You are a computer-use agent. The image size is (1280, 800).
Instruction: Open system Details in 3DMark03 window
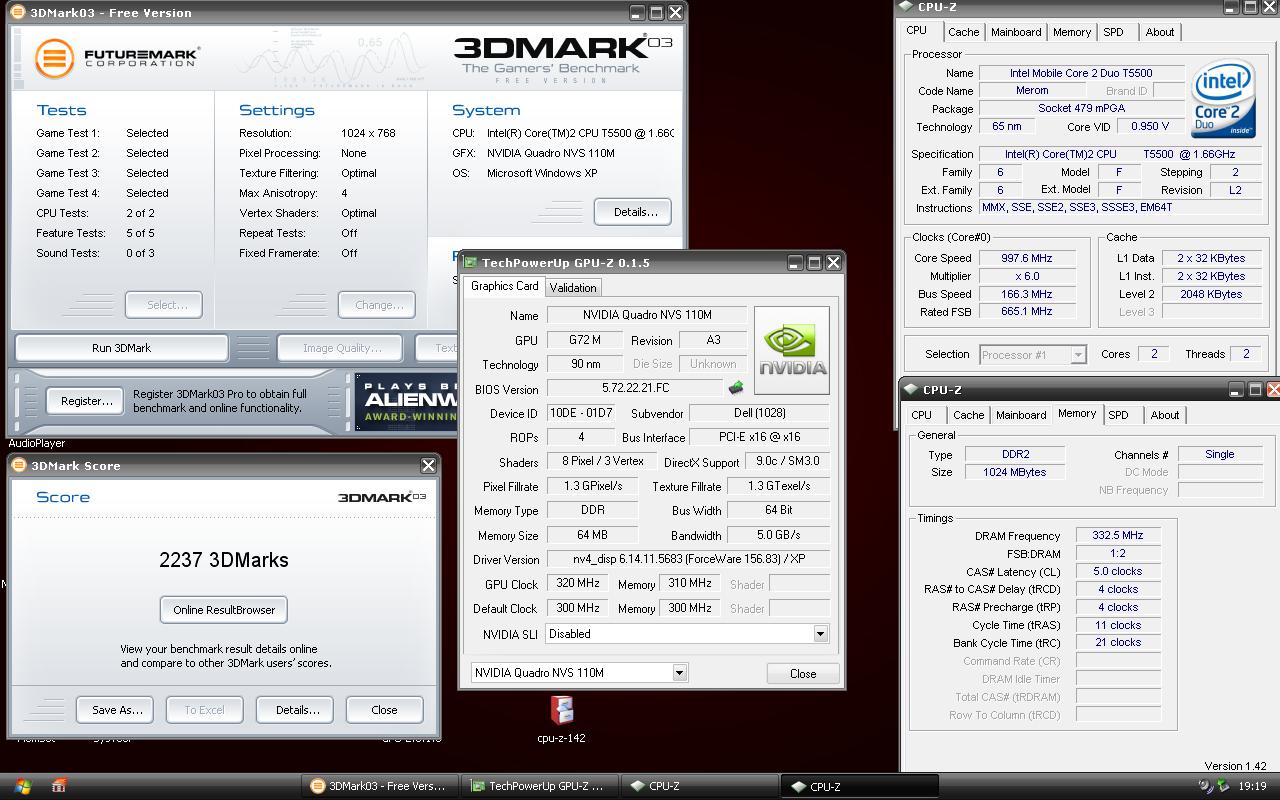tap(635, 211)
